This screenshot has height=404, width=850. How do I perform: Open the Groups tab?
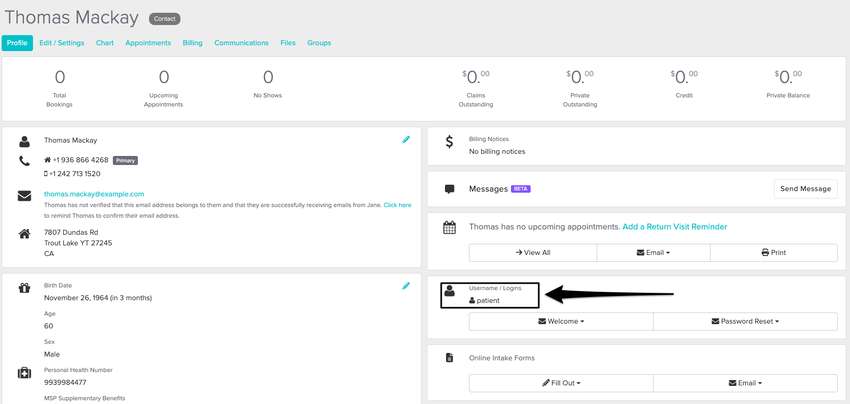pyautogui.click(x=319, y=43)
